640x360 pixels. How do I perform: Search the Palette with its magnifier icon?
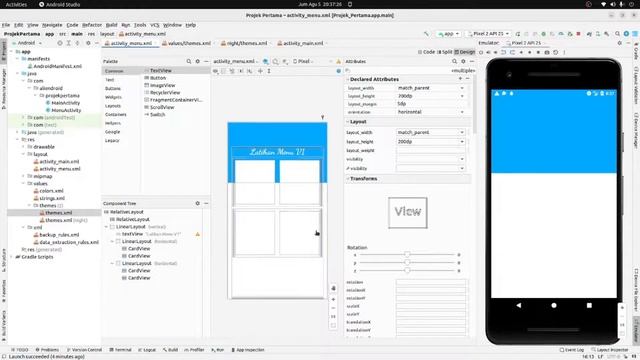coord(189,61)
